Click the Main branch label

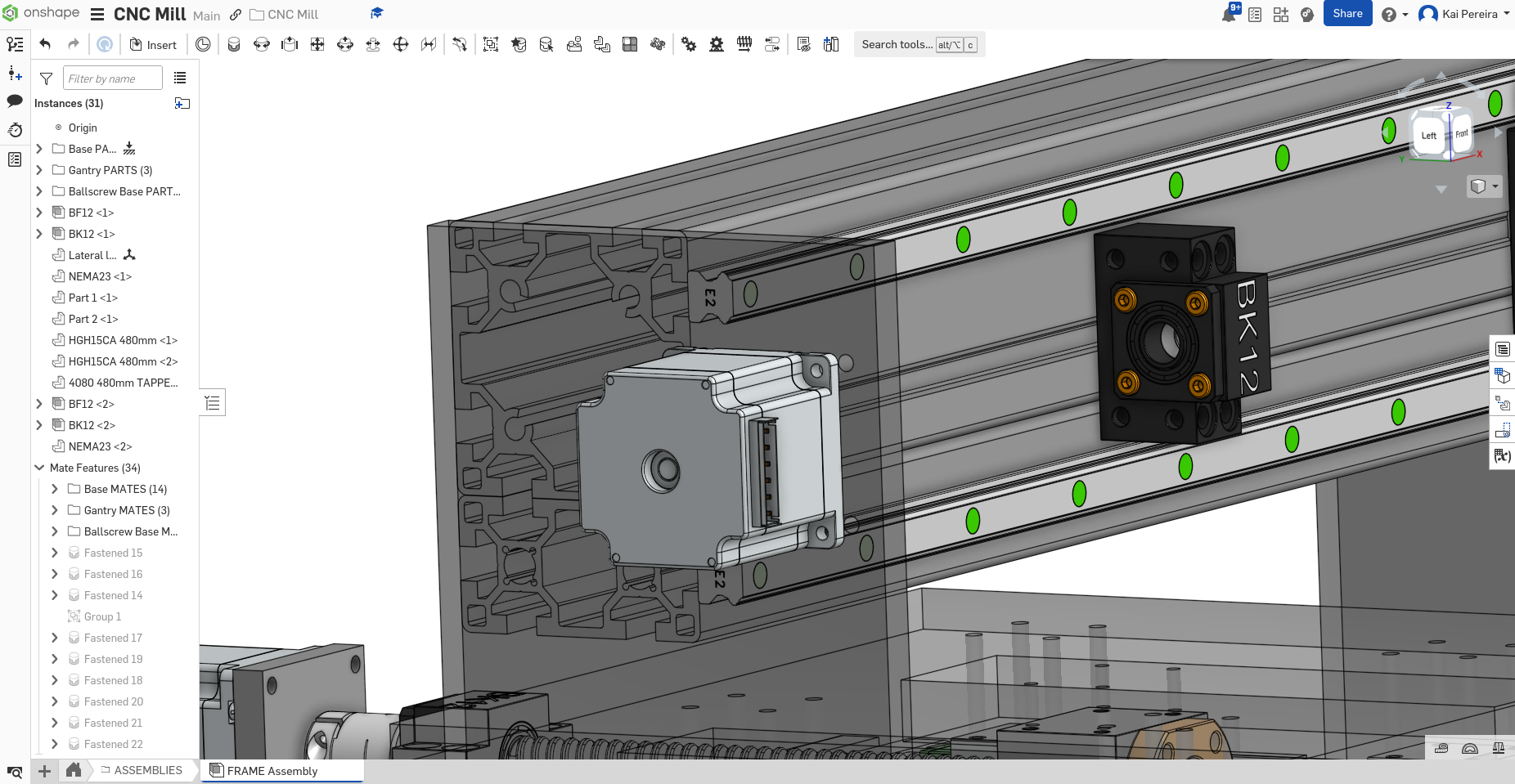tap(206, 16)
